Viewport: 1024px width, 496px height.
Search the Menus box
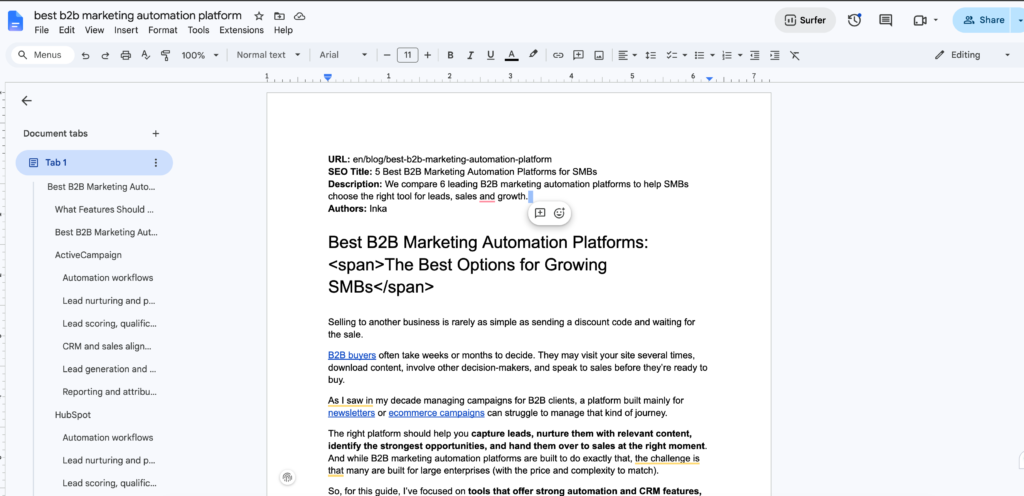(40, 55)
